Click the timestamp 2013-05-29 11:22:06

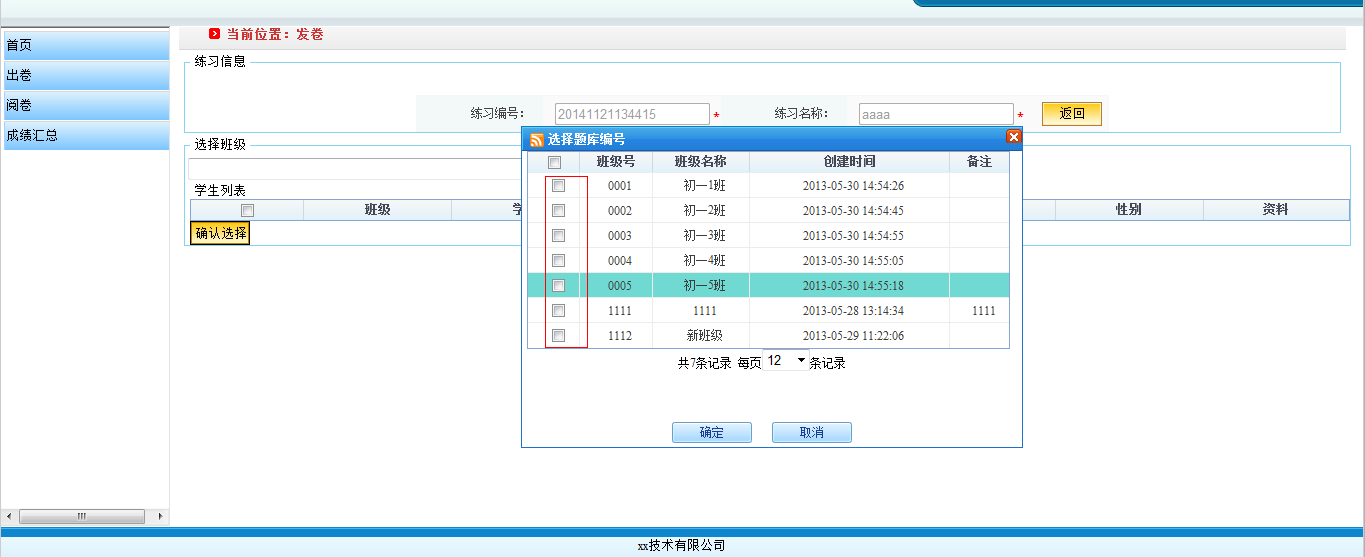tap(853, 336)
